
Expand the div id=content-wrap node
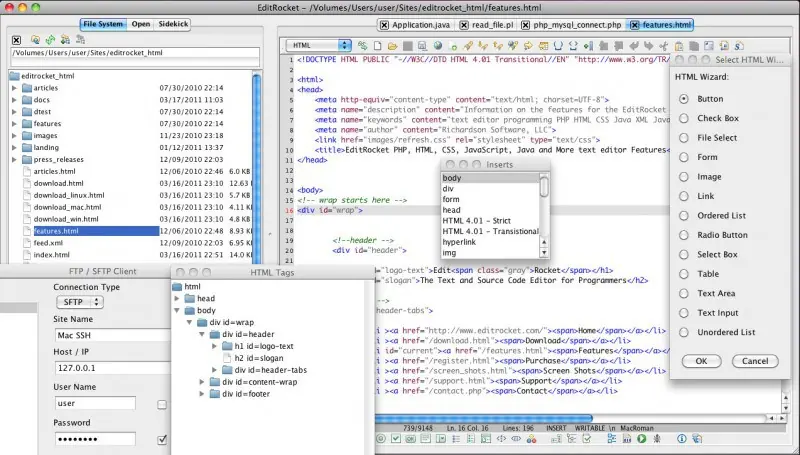[x=202, y=382]
